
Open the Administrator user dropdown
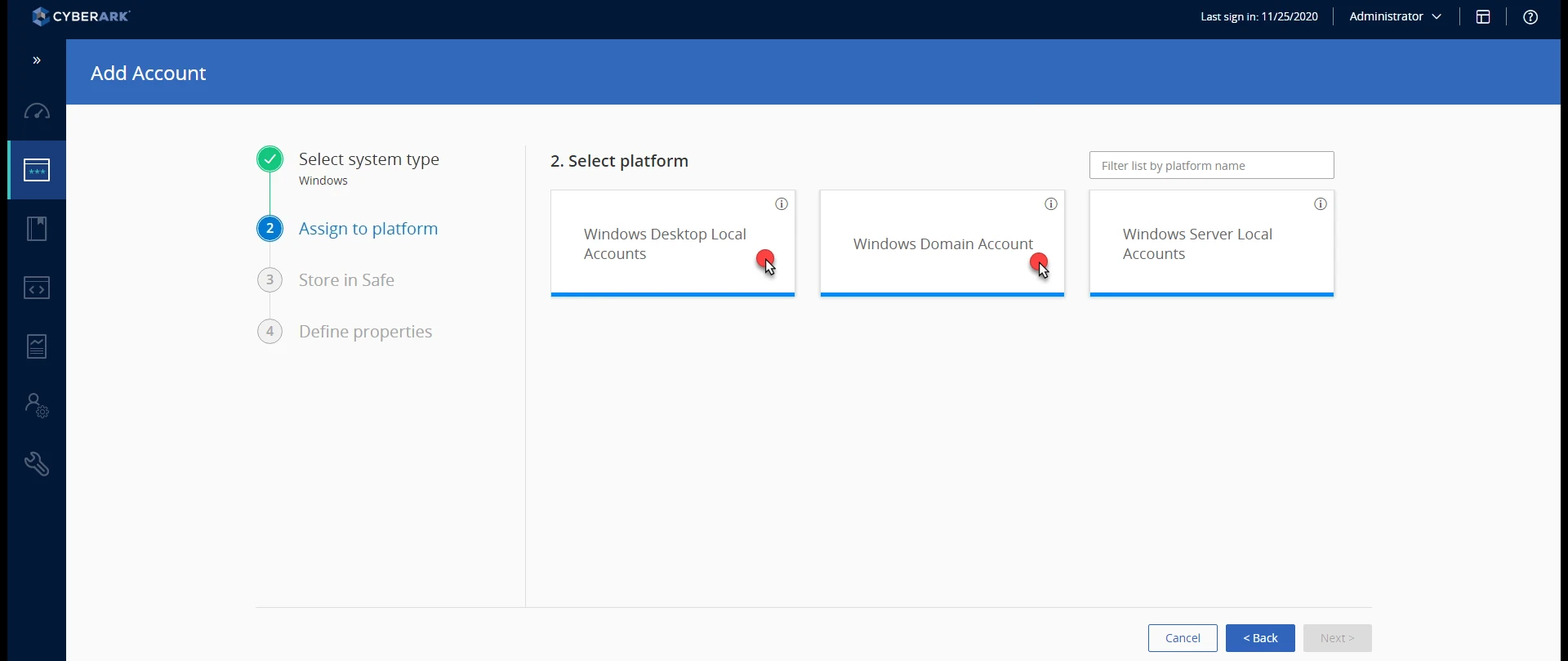[x=1395, y=16]
